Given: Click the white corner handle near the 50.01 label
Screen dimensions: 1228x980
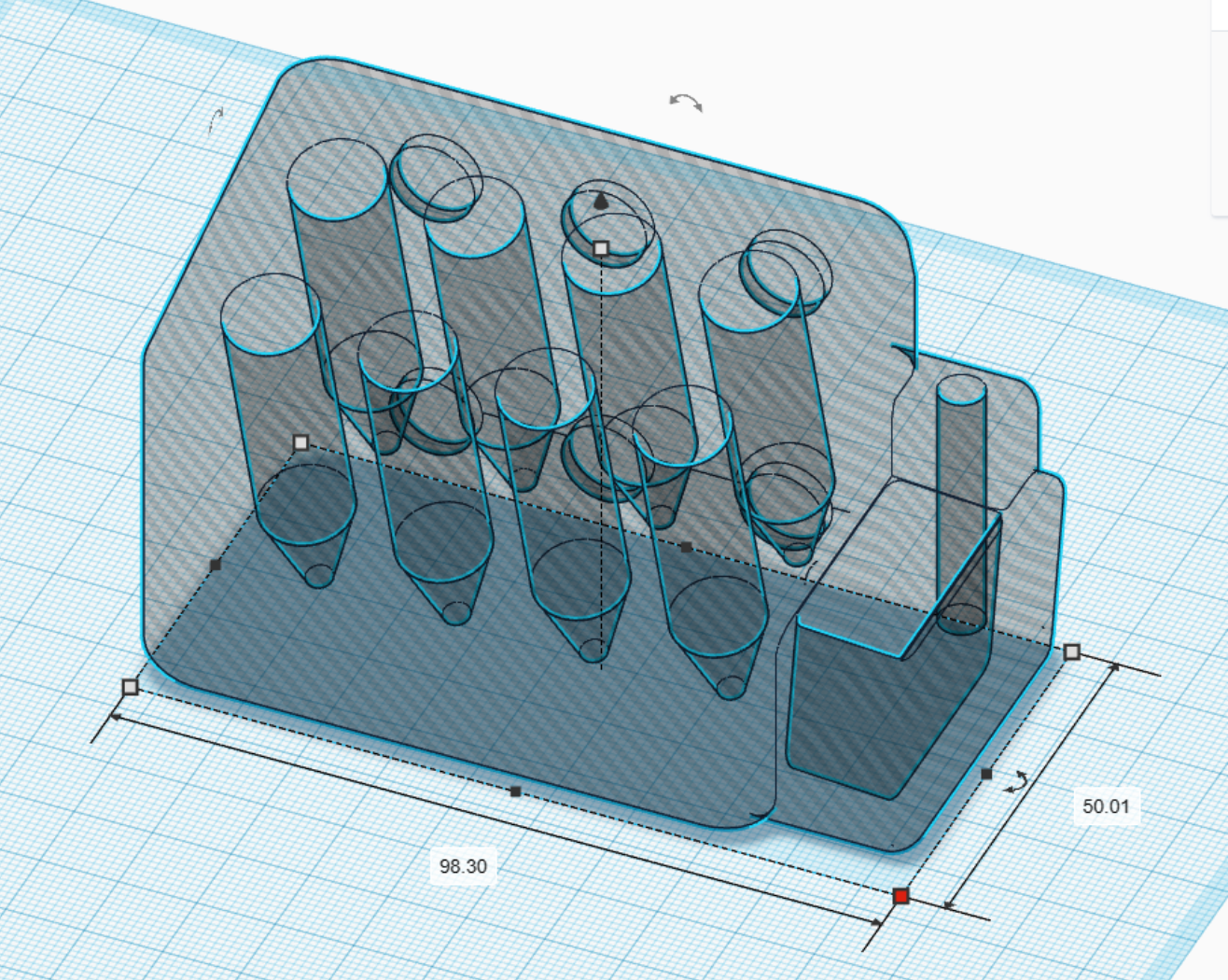Looking at the screenshot, I should click(1071, 651).
